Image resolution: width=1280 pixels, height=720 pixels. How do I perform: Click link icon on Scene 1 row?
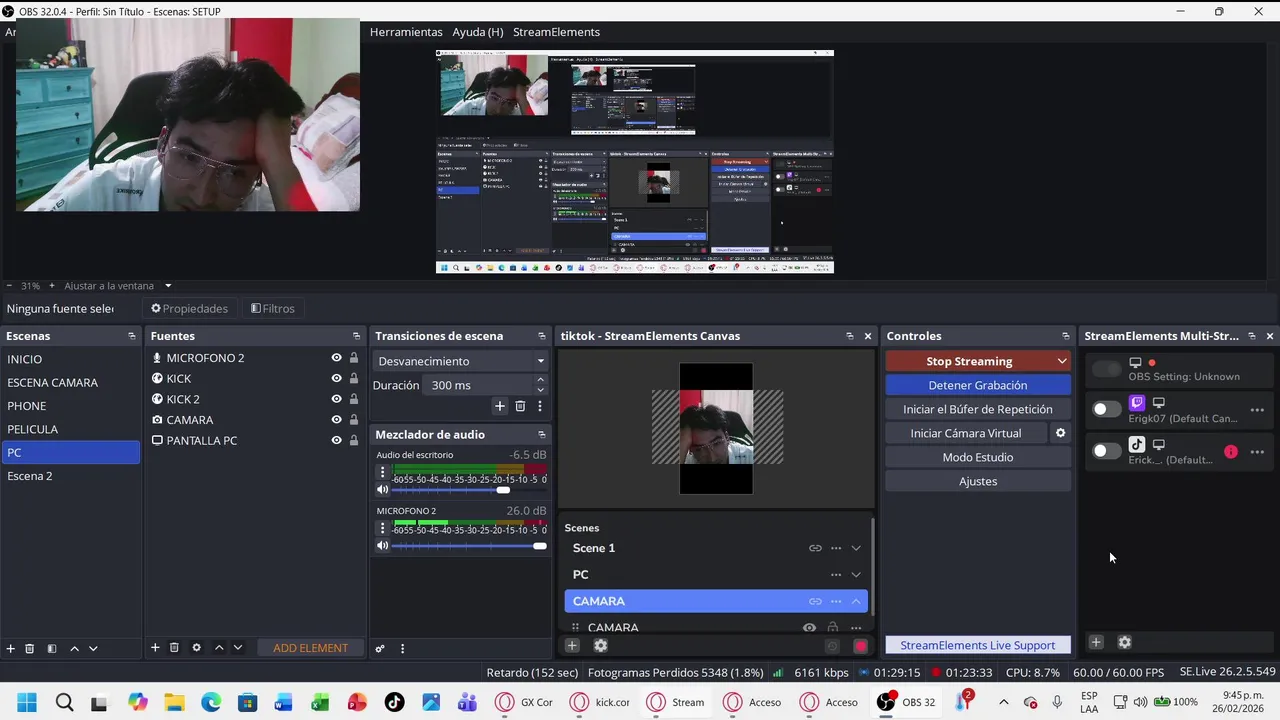(x=815, y=548)
